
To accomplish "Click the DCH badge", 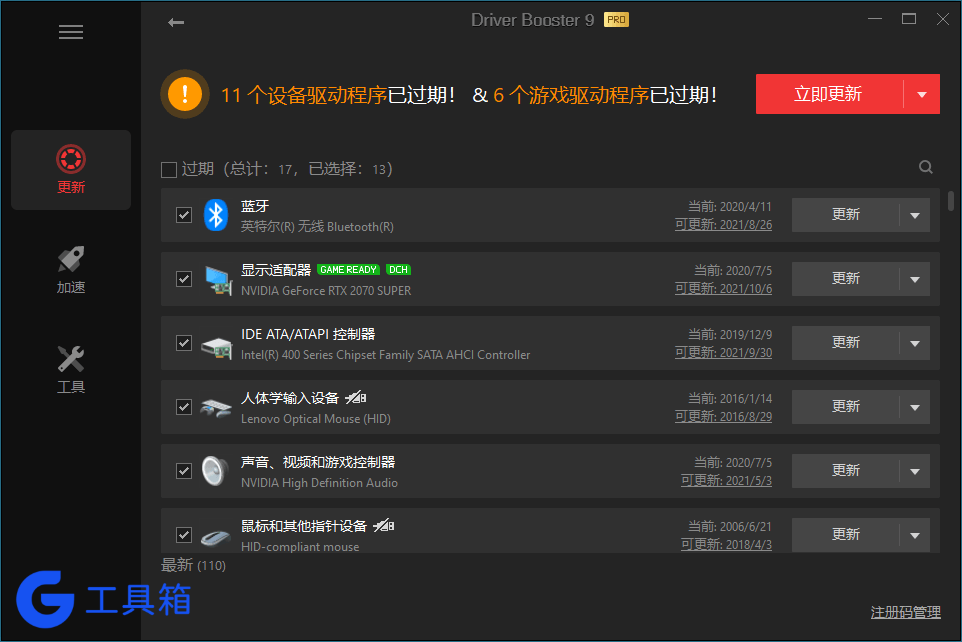I will (398, 269).
